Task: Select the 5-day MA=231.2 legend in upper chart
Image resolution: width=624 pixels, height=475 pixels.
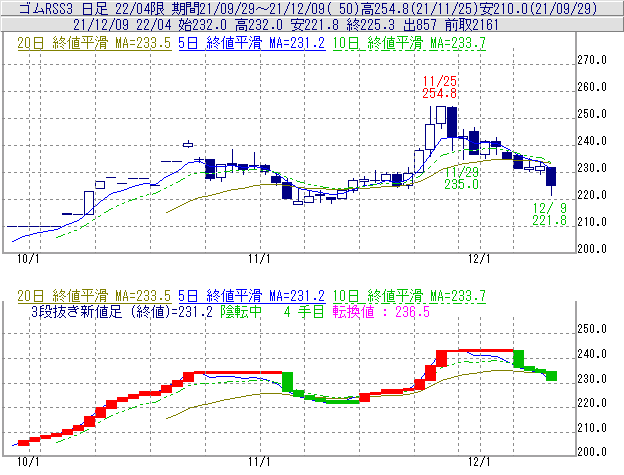Action: click(252, 43)
